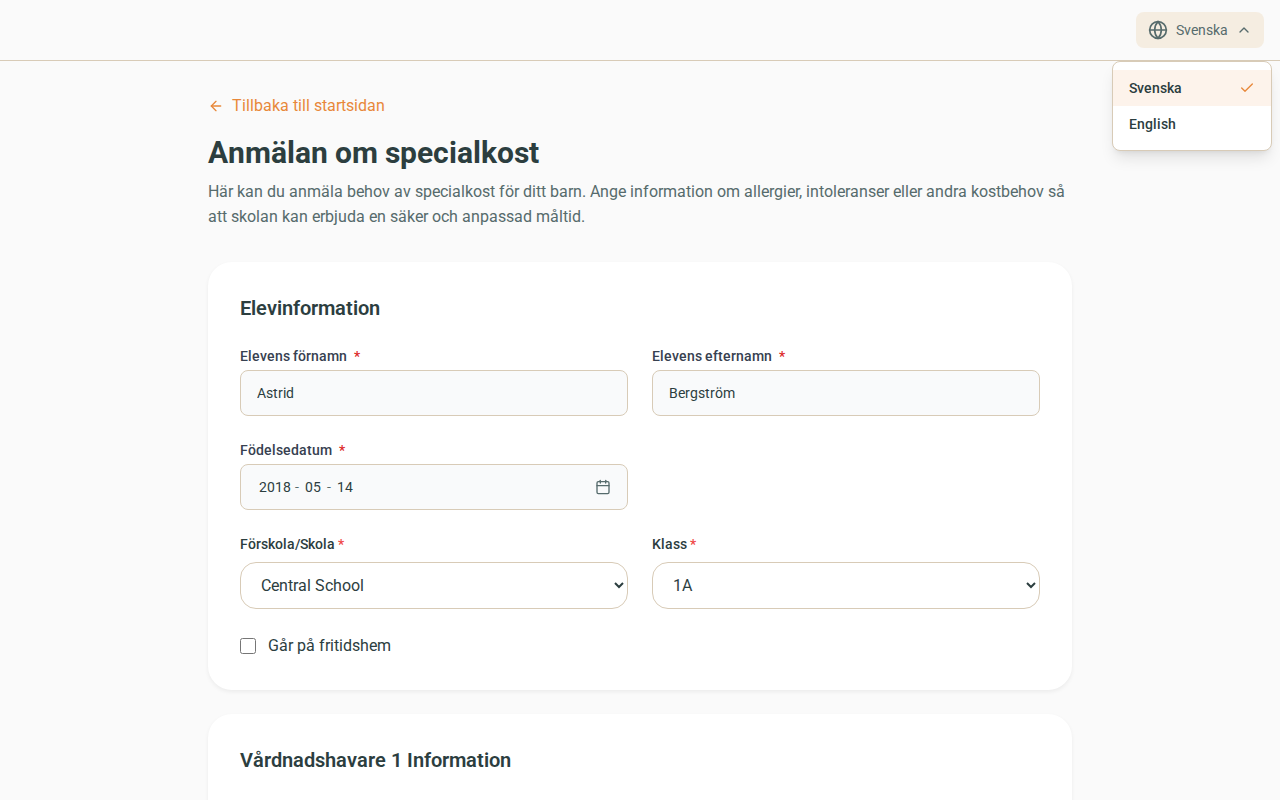Click the Födelsedatum field label
Image resolution: width=1280 pixels, height=800 pixels.
[x=286, y=450]
